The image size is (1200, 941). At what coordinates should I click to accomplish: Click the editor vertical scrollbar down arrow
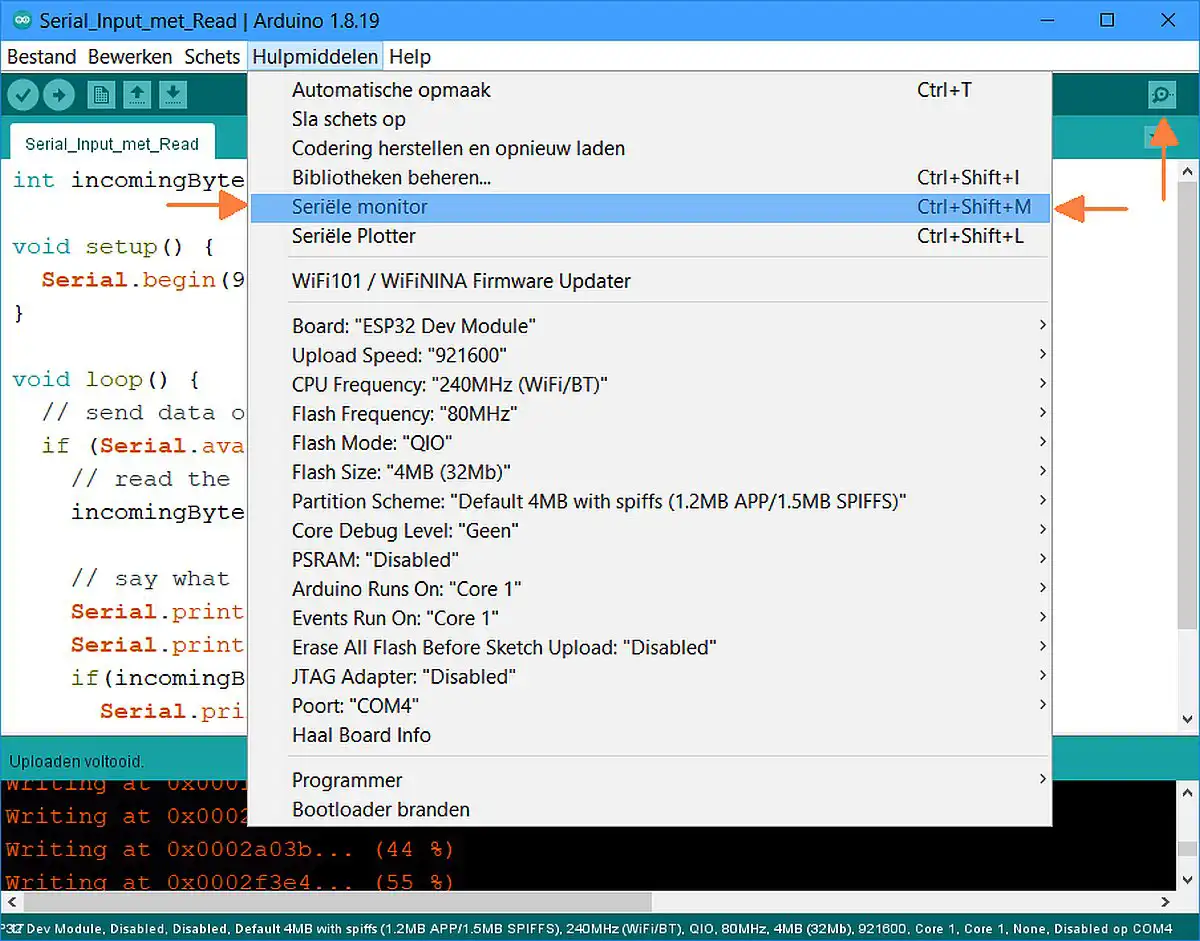tap(1188, 718)
